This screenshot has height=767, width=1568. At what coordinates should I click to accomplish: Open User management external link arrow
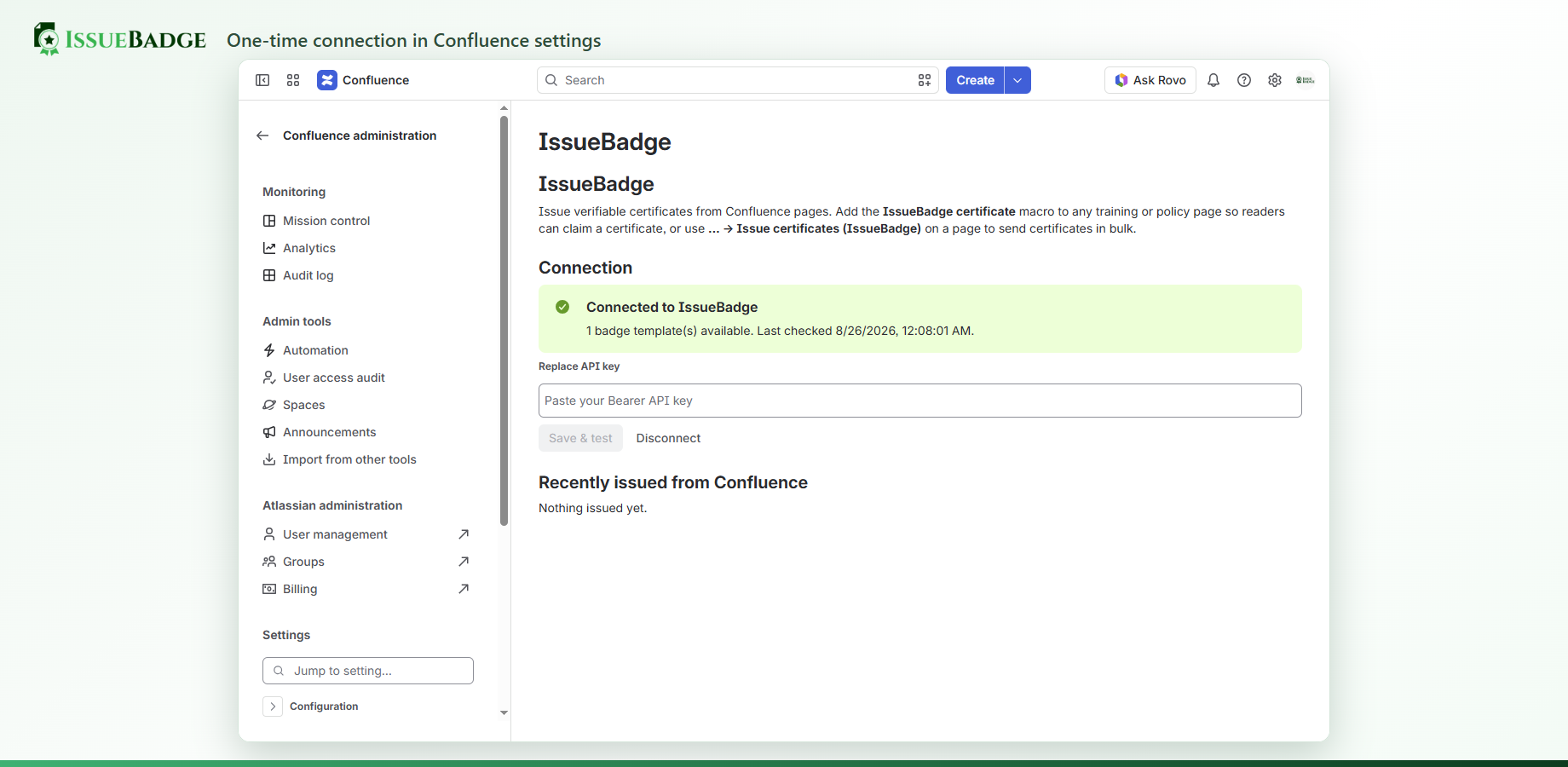[x=464, y=534]
